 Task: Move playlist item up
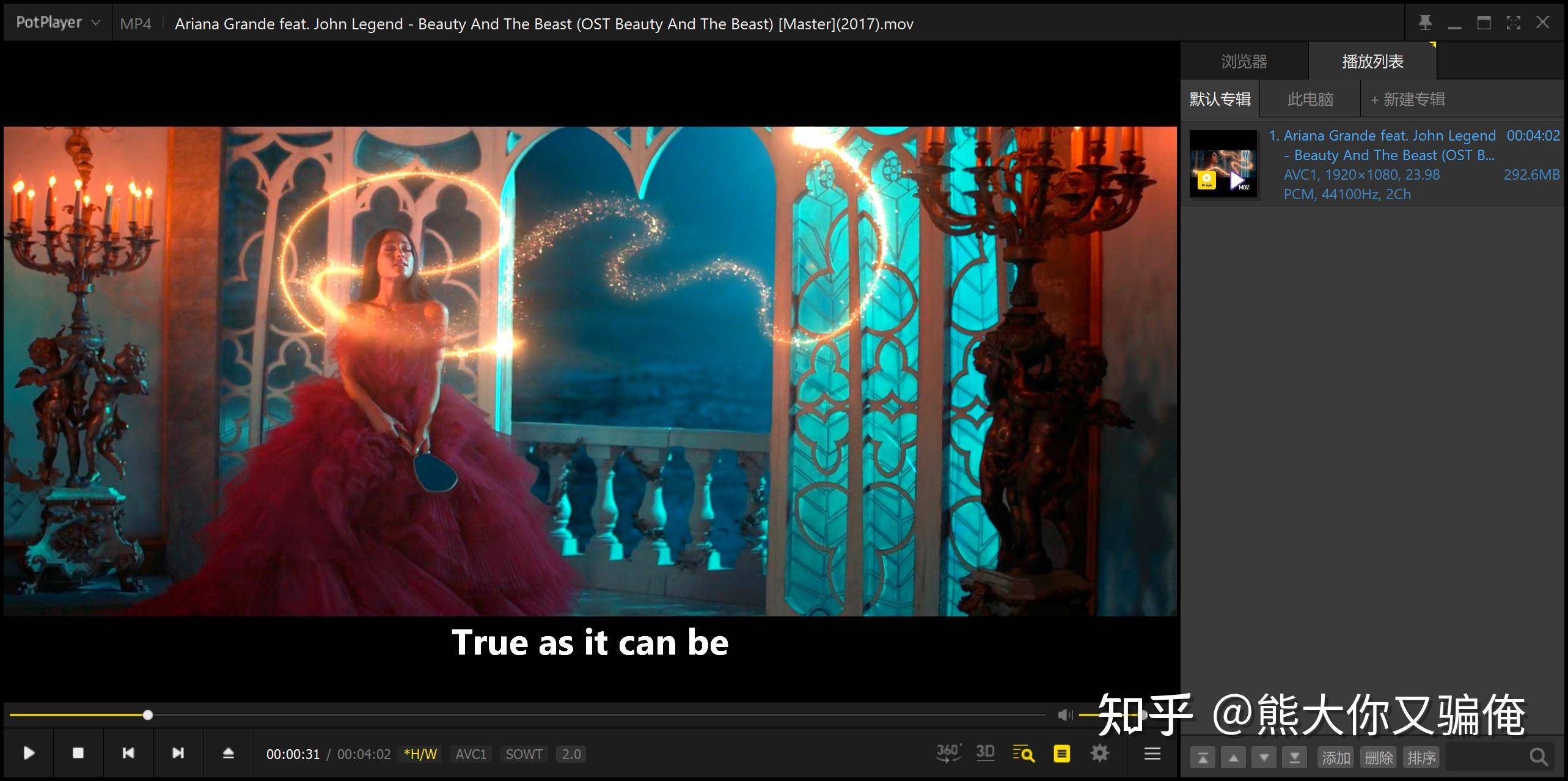click(1233, 758)
